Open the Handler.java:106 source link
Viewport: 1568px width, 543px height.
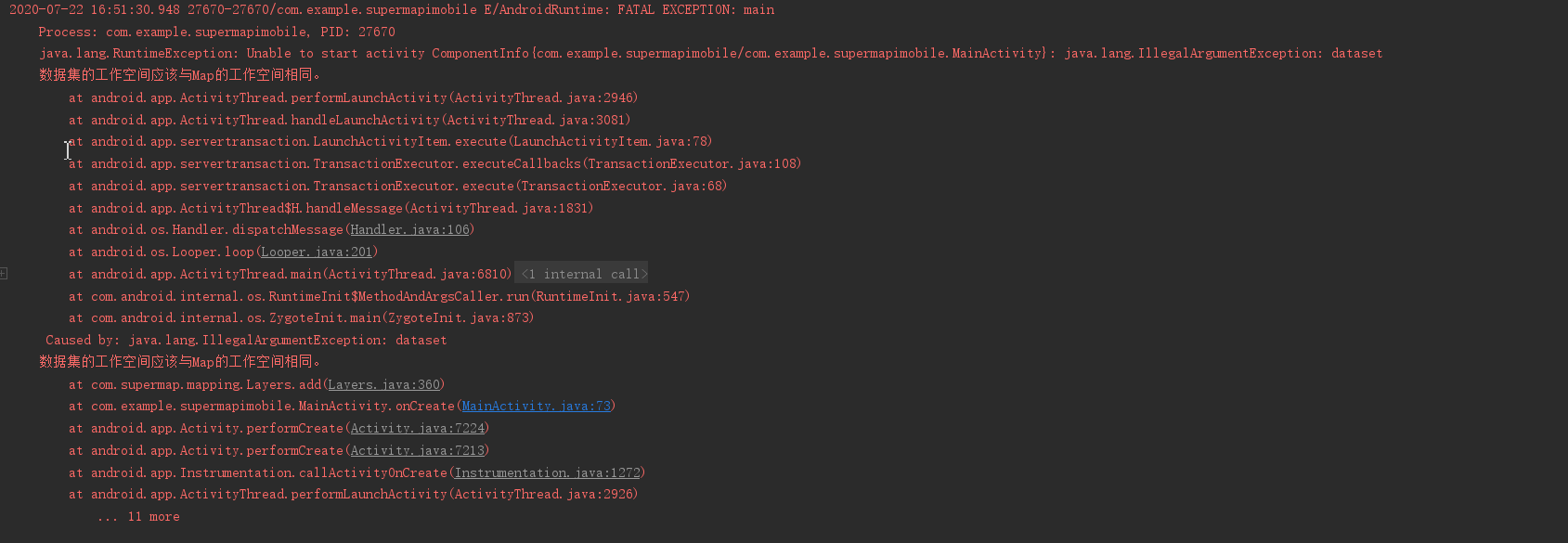[x=409, y=230]
